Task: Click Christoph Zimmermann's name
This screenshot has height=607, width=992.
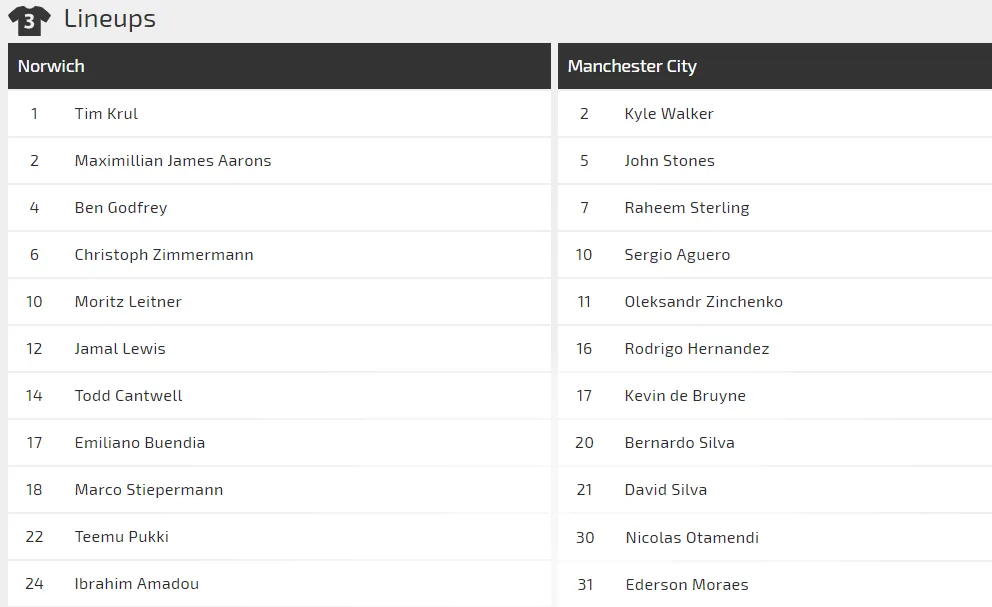Action: click(x=164, y=254)
